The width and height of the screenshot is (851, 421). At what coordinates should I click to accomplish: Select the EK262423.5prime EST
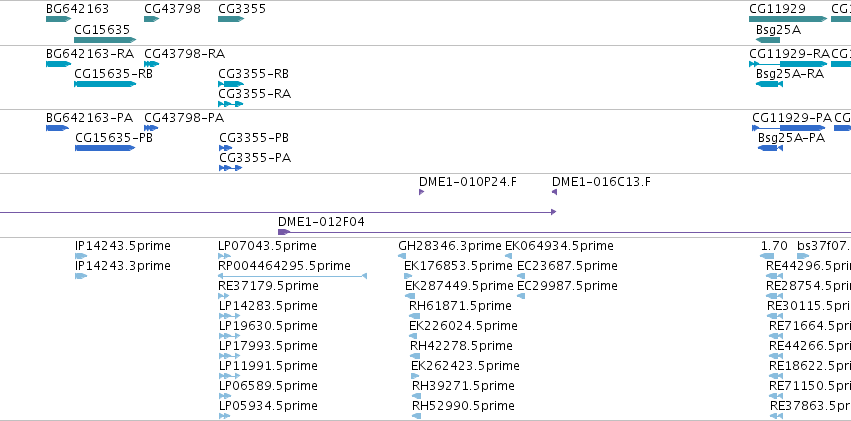click(415, 377)
